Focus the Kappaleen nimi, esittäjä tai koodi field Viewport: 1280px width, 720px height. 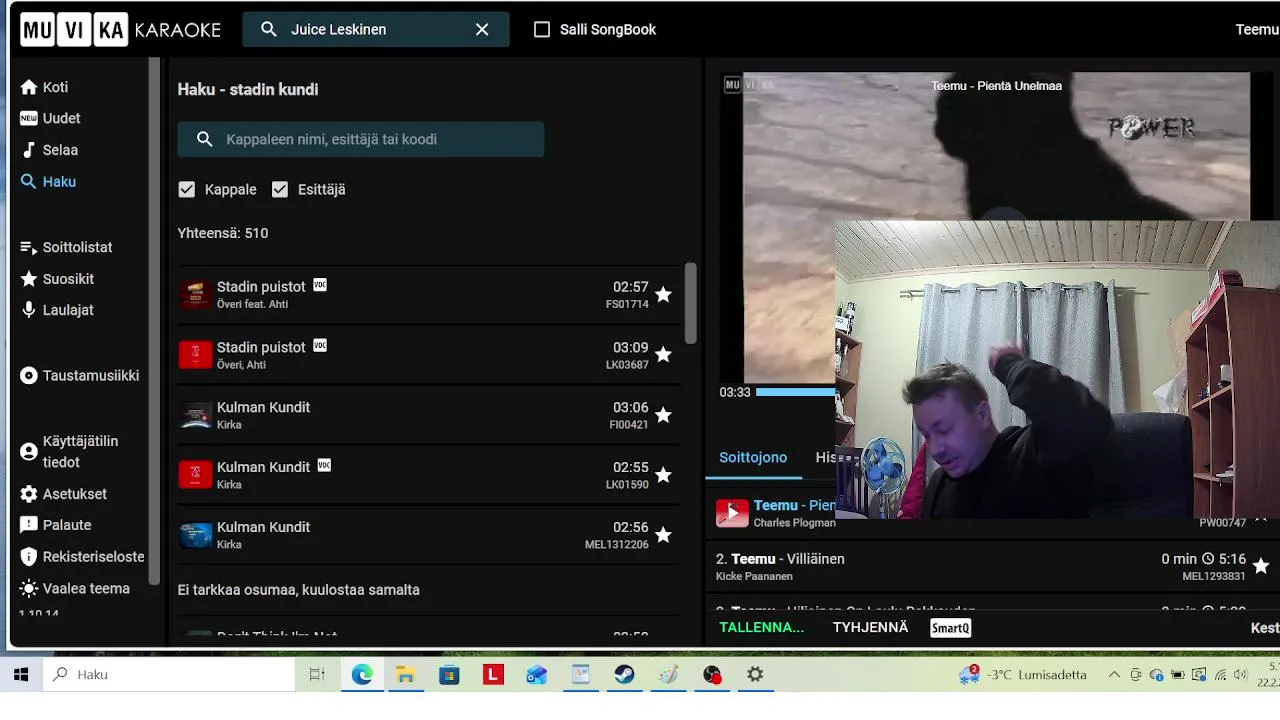tap(361, 139)
